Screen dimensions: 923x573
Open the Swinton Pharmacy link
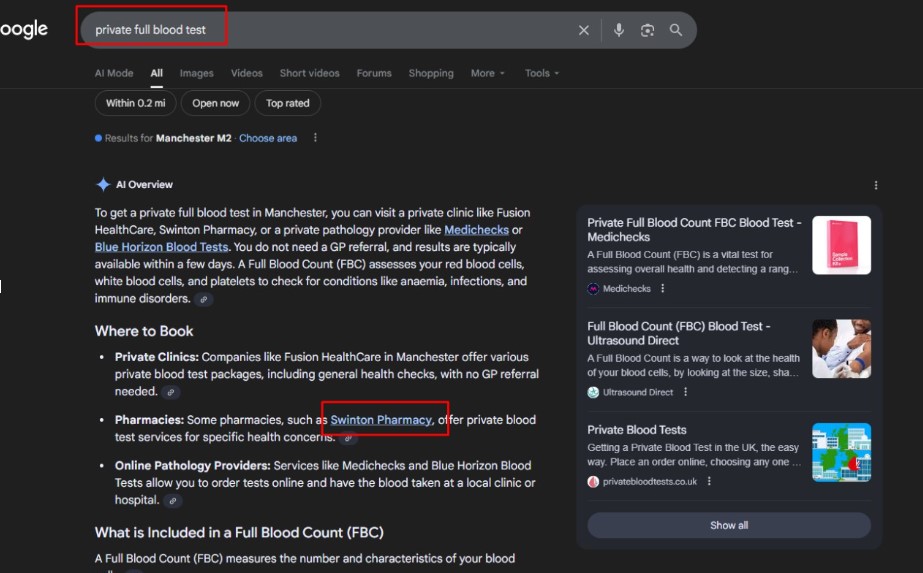[x=381, y=420]
